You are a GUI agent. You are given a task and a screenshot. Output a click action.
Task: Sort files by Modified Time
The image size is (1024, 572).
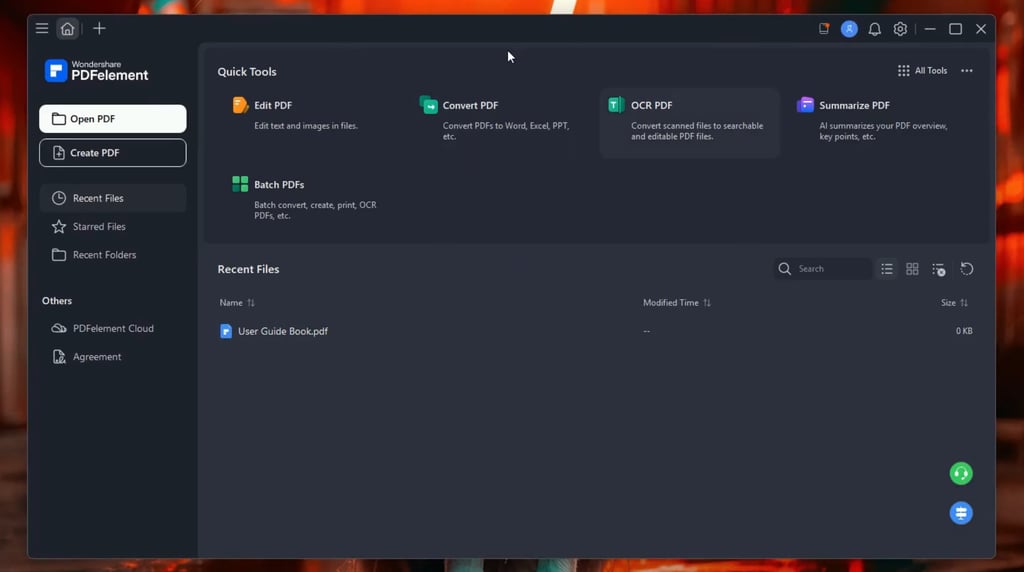pos(677,303)
